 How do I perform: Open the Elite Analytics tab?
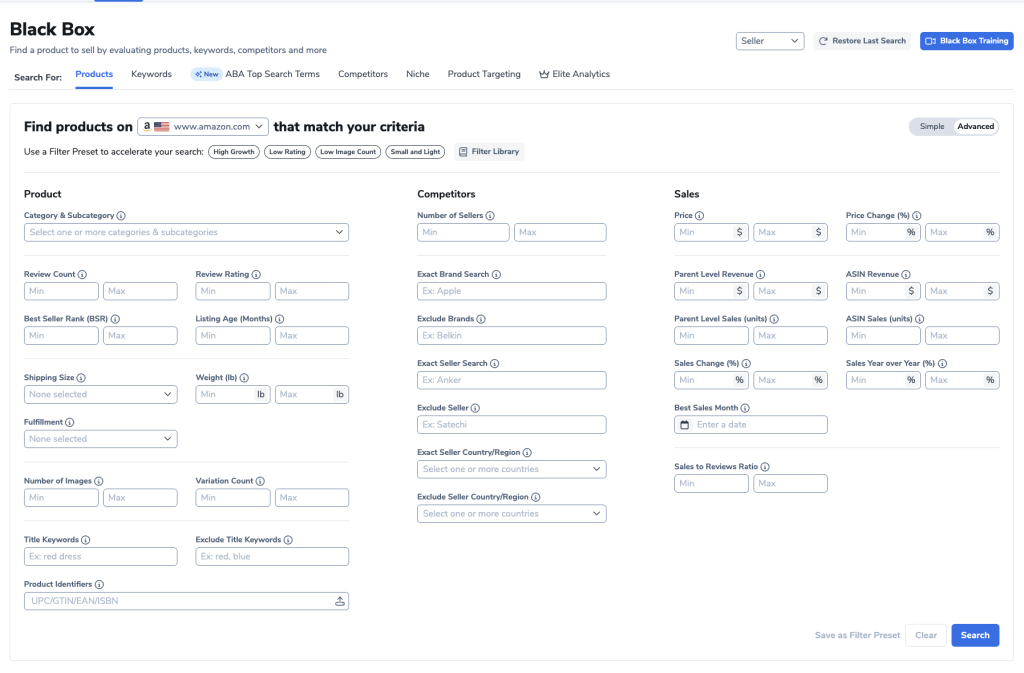click(x=574, y=74)
